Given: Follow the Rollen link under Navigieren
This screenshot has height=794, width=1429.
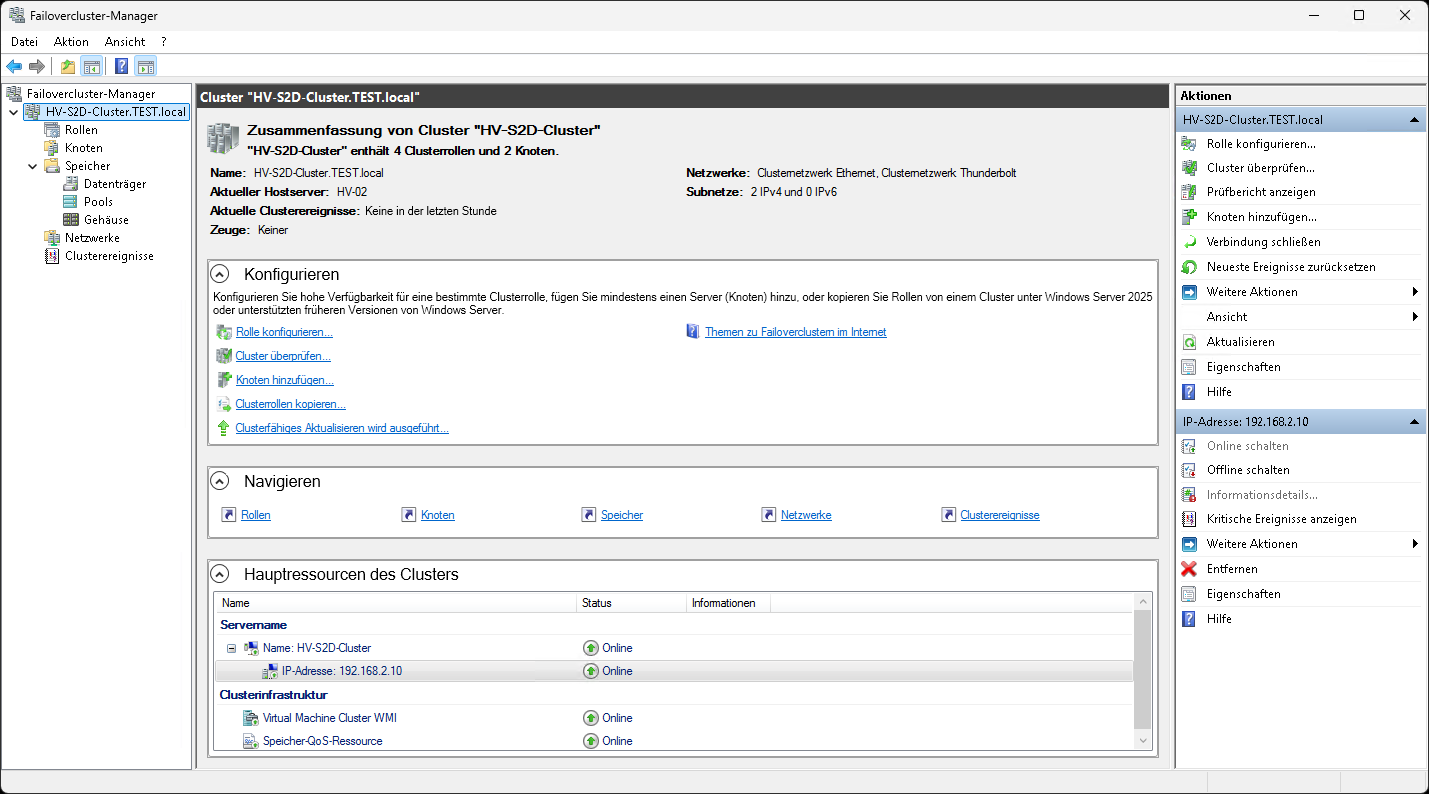Looking at the screenshot, I should (256, 515).
